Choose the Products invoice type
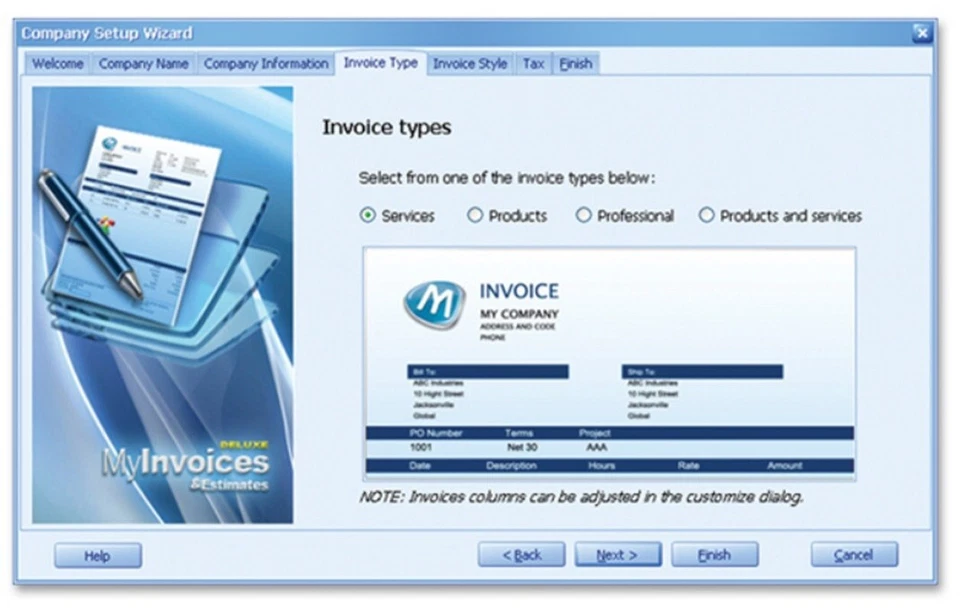This screenshot has height=614, width=960. 474,215
